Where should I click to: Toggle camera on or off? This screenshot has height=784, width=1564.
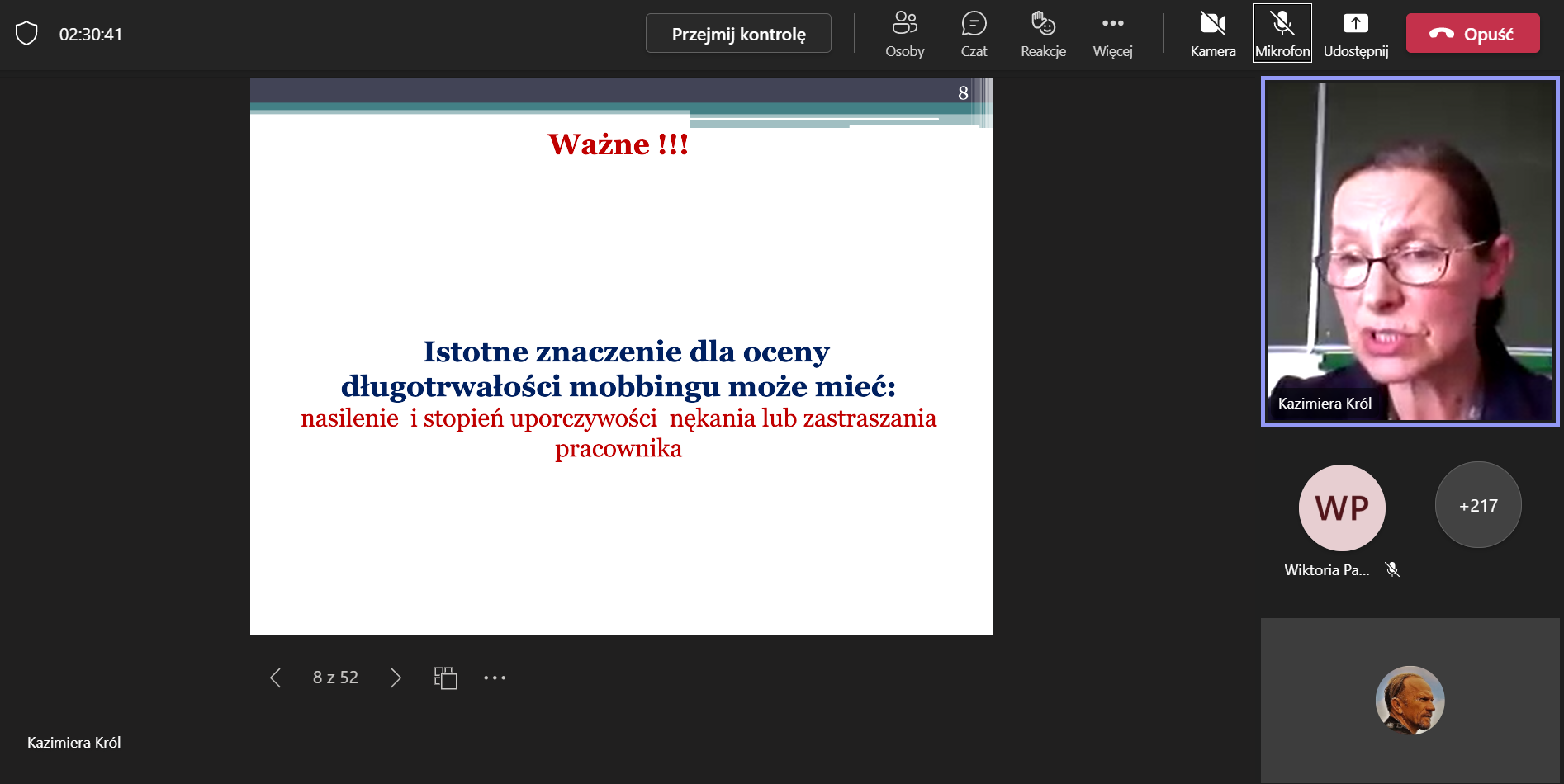pyautogui.click(x=1212, y=33)
